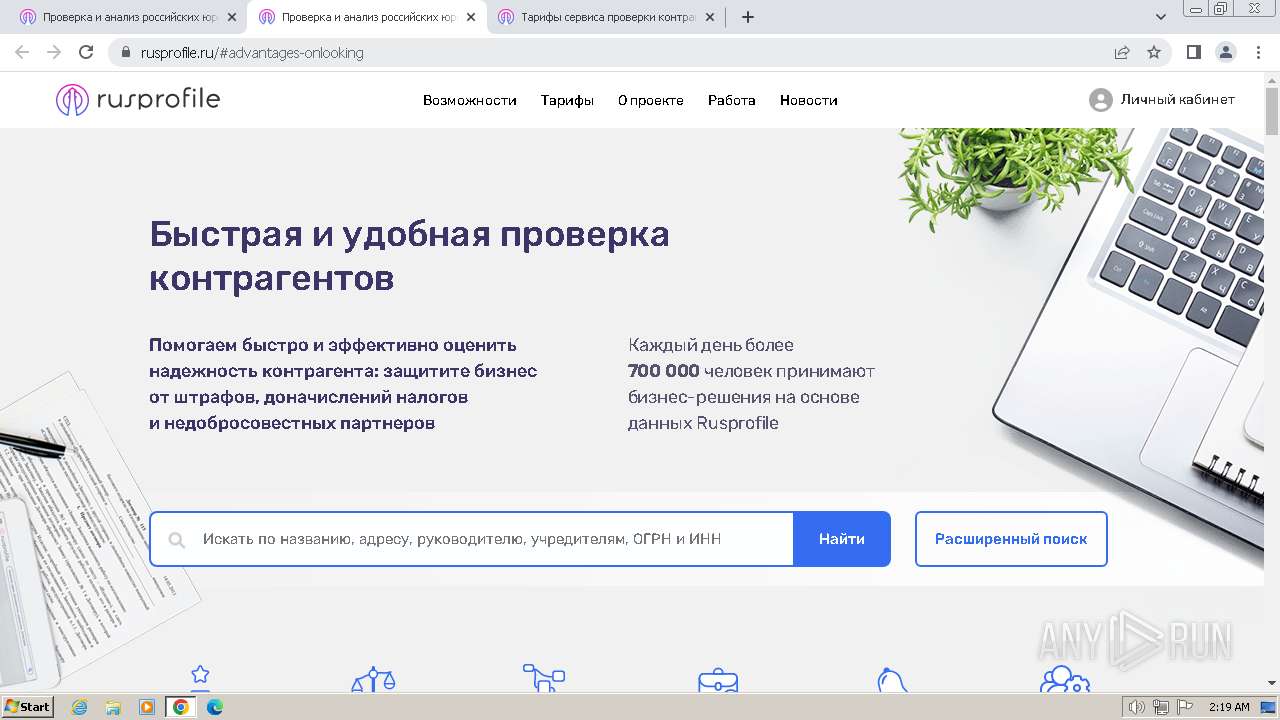Click the people with gear feature icon
This screenshot has width=1280, height=720.
pyautogui.click(x=1064, y=679)
